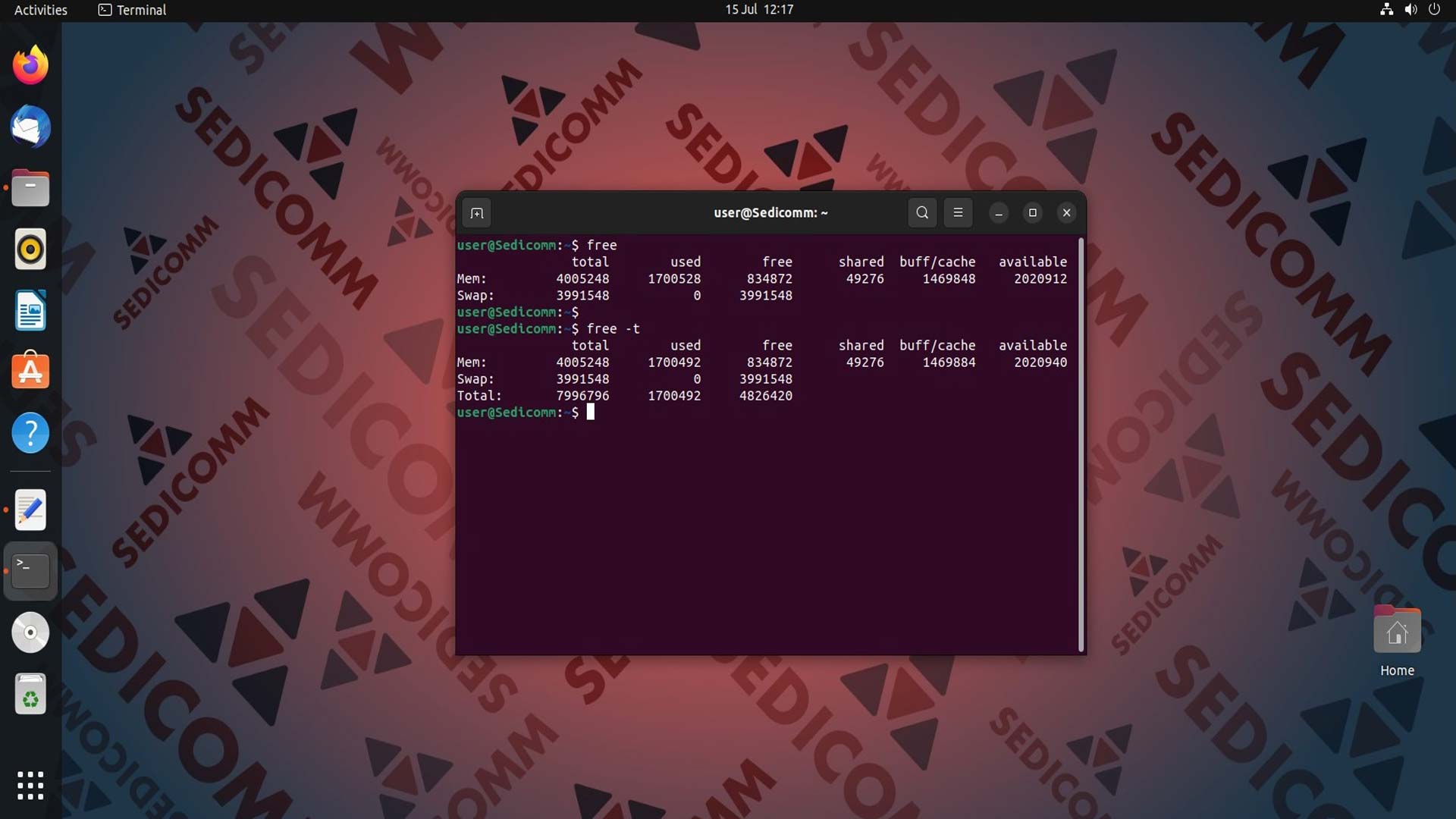The width and height of the screenshot is (1456, 819).
Task: Click the network icon in system tray
Action: (x=1386, y=10)
